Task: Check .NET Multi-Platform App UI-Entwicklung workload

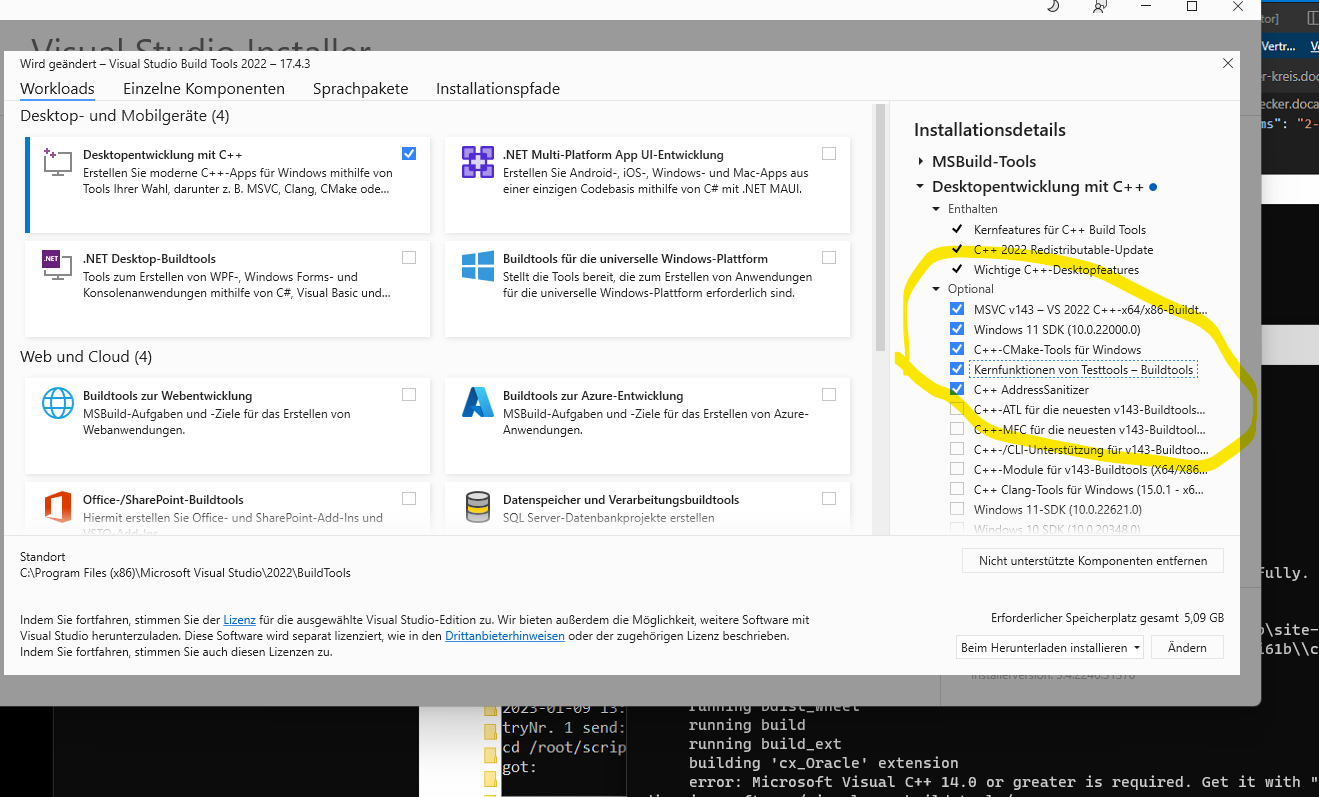Action: (829, 154)
